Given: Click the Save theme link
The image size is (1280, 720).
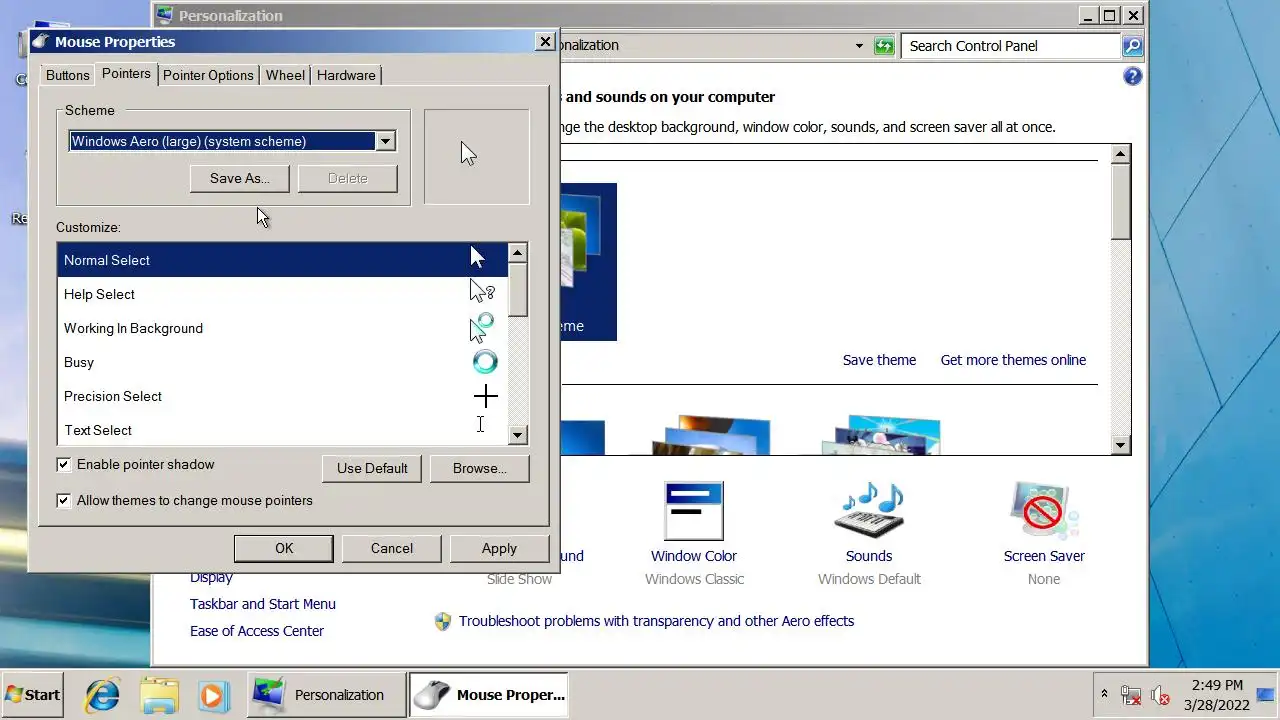Looking at the screenshot, I should pyautogui.click(x=879, y=360).
